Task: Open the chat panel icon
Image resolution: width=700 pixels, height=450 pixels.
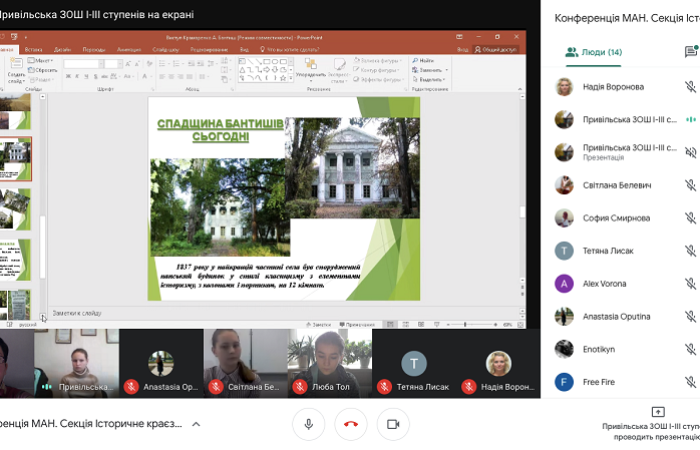Action: [x=690, y=52]
